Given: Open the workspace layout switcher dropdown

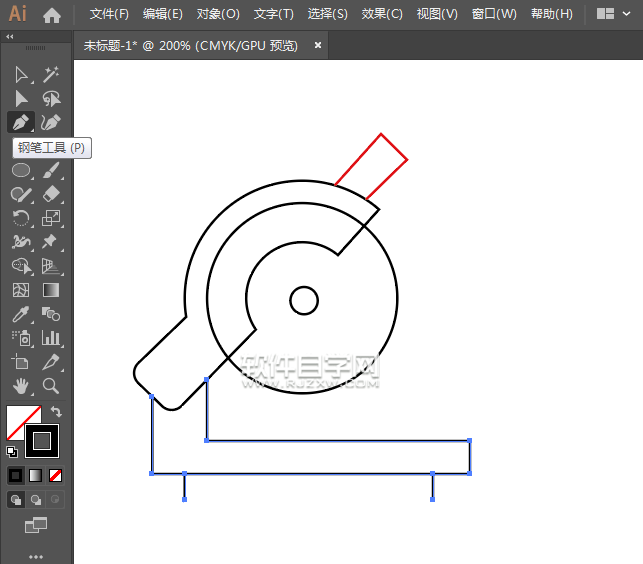Looking at the screenshot, I should coord(613,14).
